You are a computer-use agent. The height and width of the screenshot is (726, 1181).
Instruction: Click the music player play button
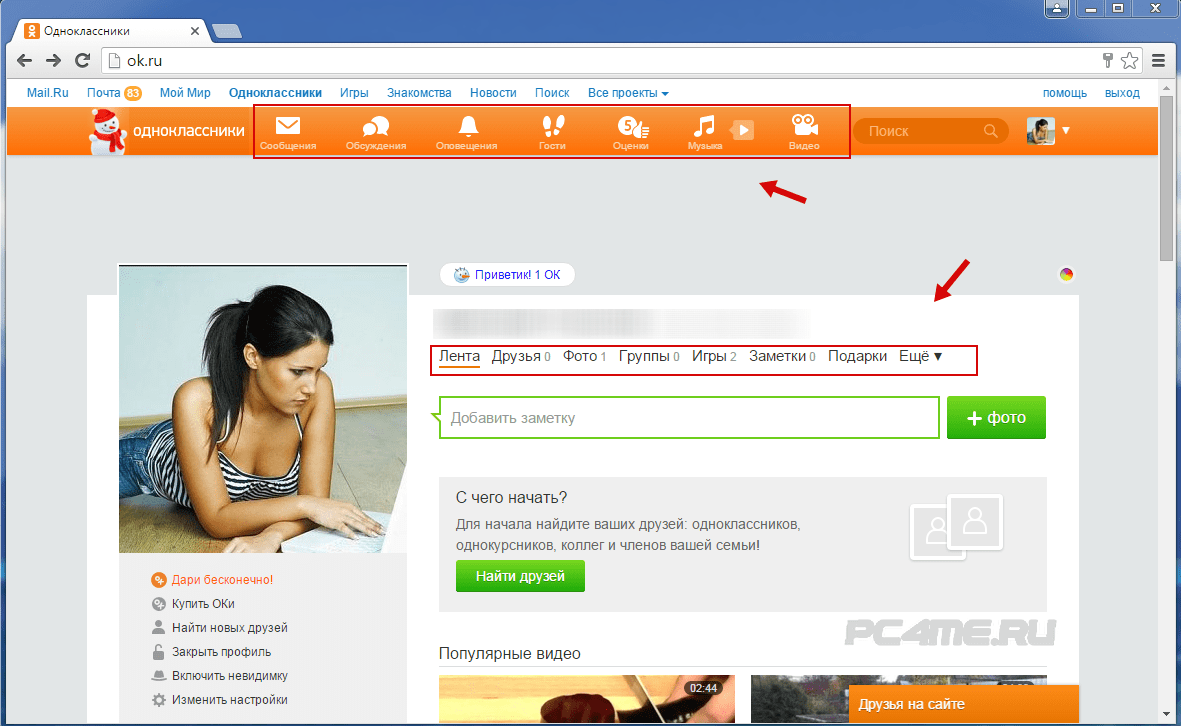pyautogui.click(x=742, y=130)
